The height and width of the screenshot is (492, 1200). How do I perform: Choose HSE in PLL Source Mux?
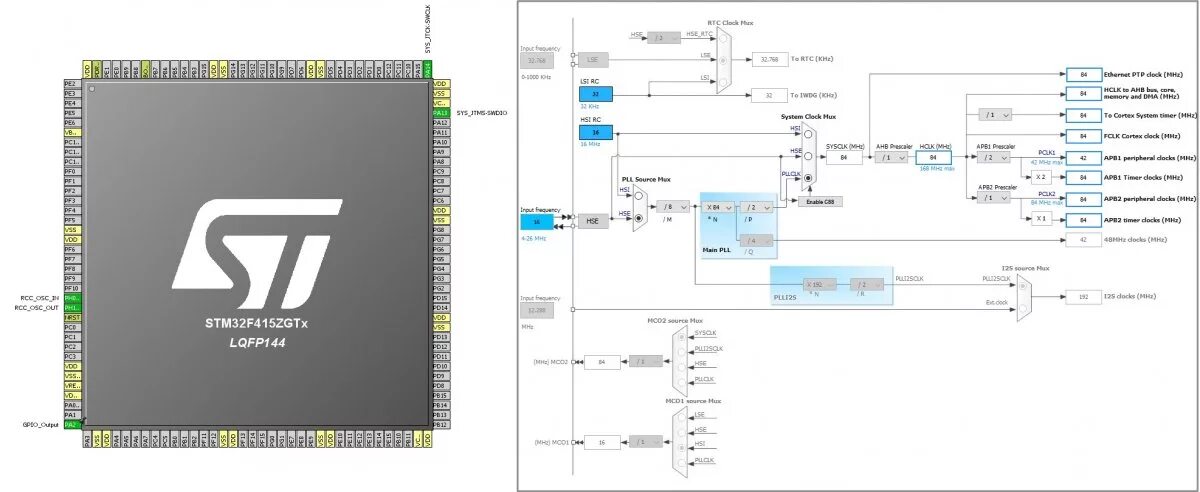click(x=638, y=217)
